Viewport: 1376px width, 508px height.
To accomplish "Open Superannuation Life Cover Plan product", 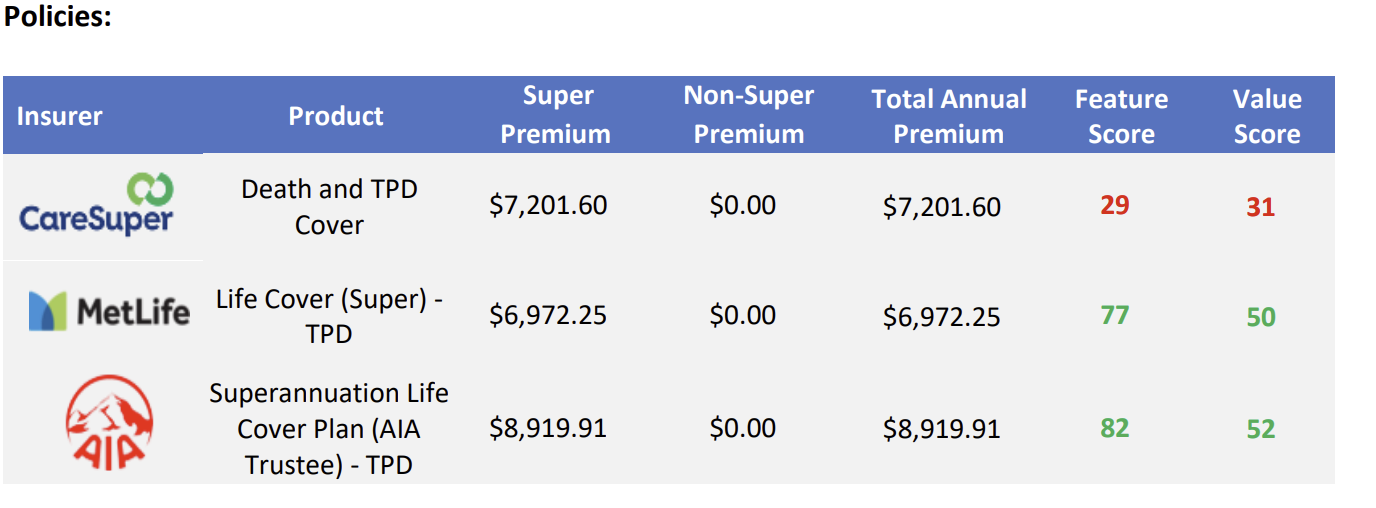I will pyautogui.click(x=329, y=428).
